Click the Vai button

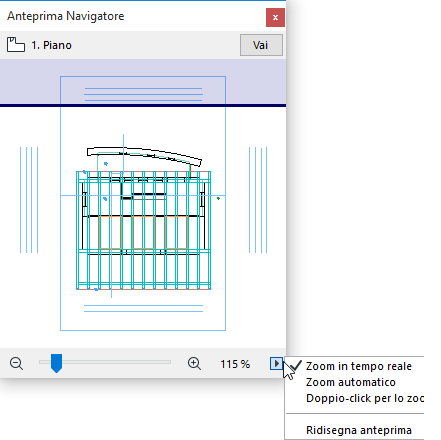click(261, 45)
